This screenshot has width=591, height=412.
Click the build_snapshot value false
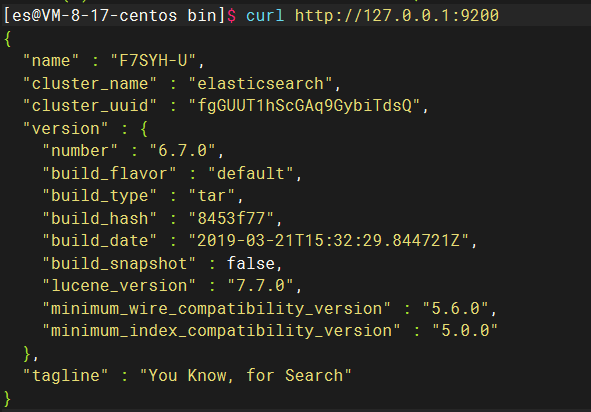tap(251, 263)
